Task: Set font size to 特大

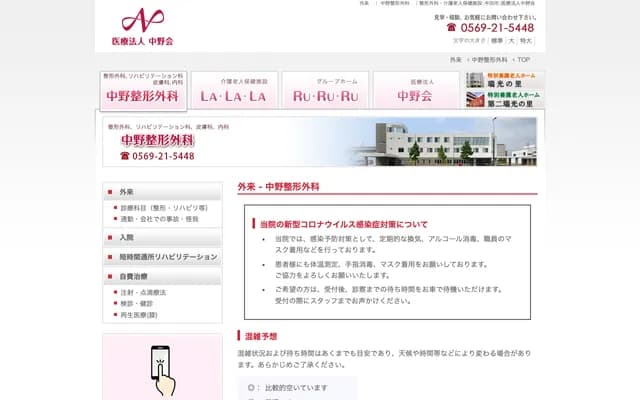Action: coord(526,41)
